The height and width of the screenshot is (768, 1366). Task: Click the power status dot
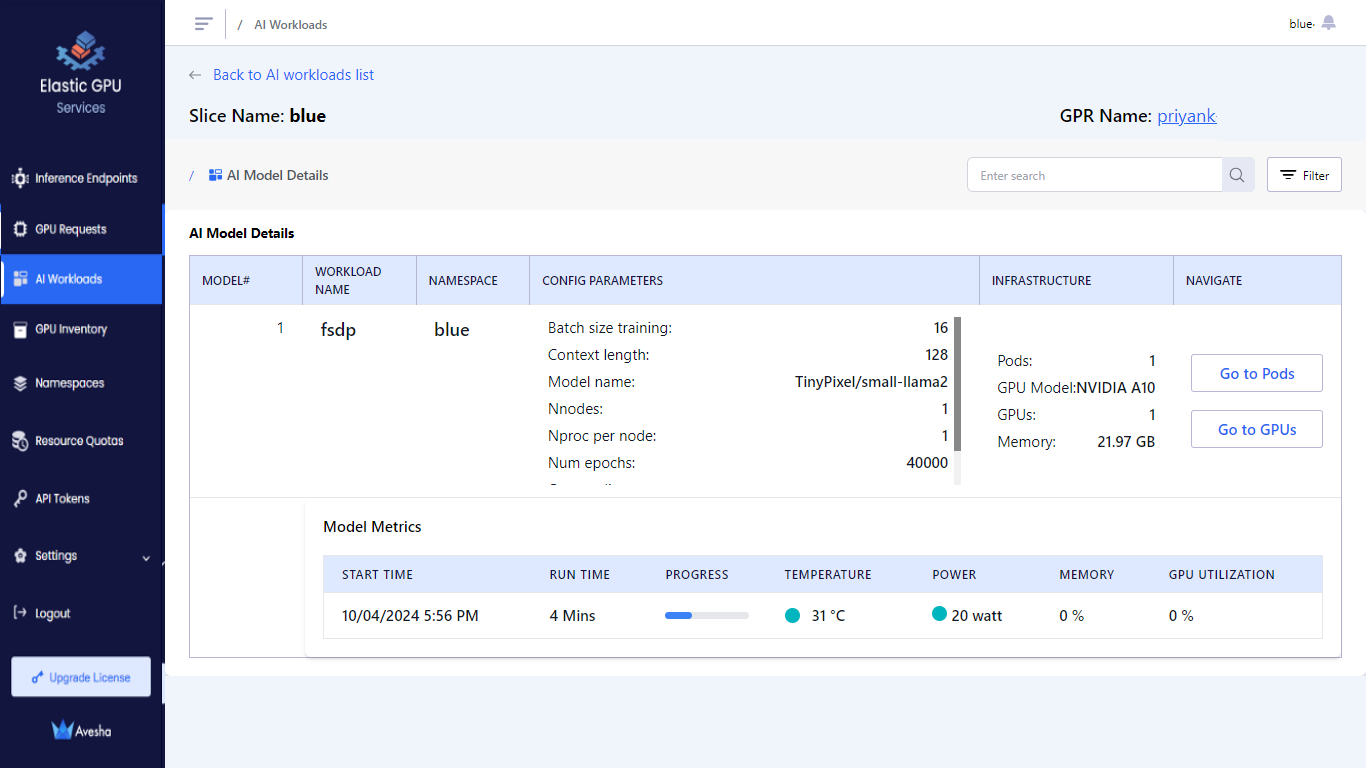[x=939, y=614]
